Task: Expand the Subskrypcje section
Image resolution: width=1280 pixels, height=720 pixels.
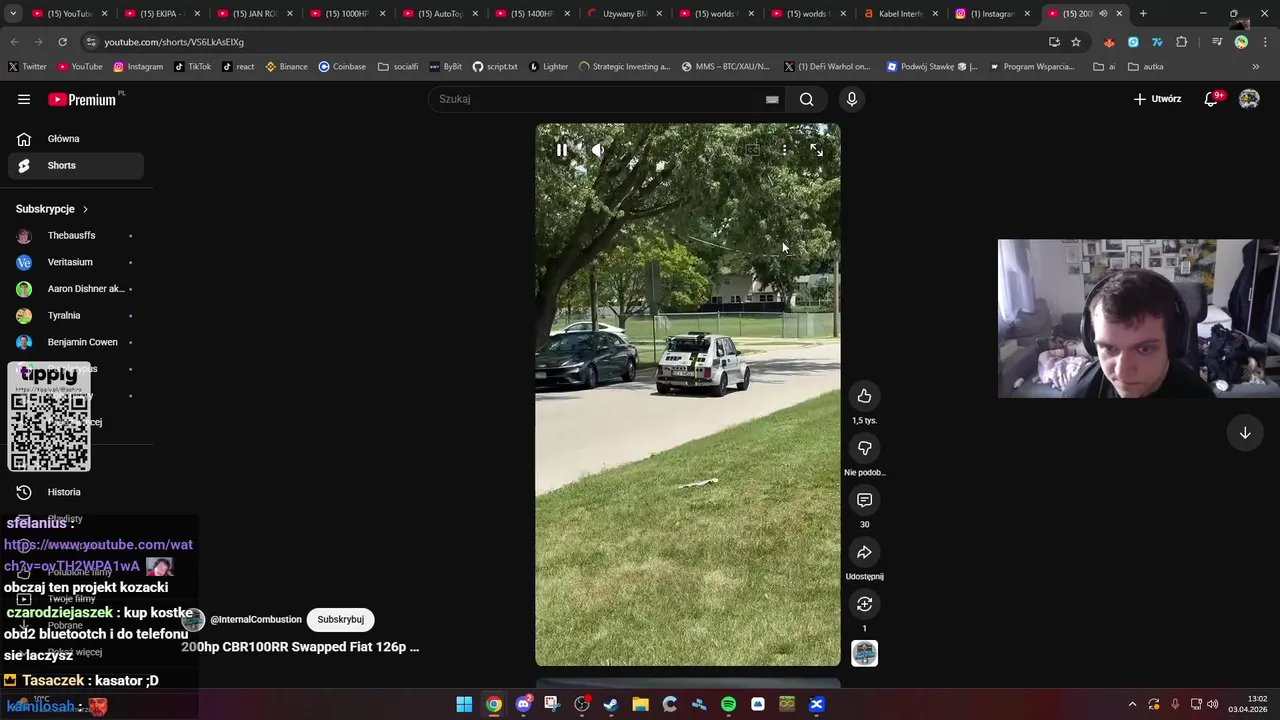Action: pos(53,209)
